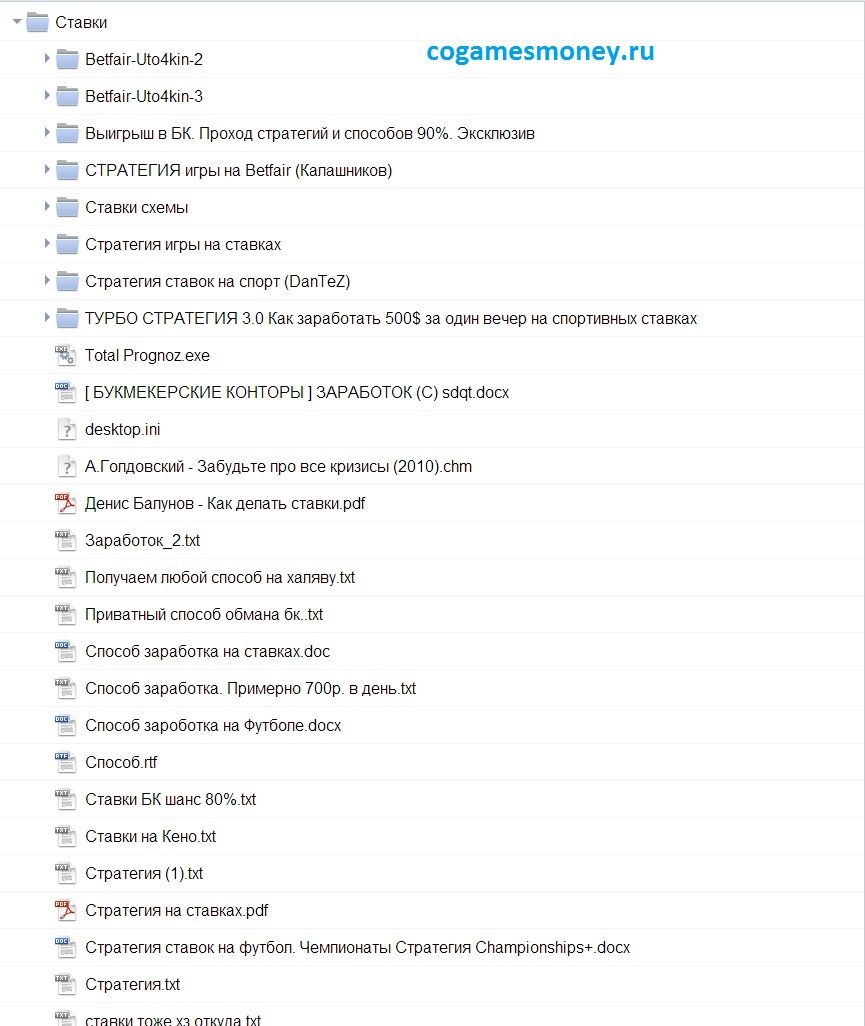Screen dimensions: 865x1026
Task: Select Приватный способ обмана бк..txt
Action: 204,614
